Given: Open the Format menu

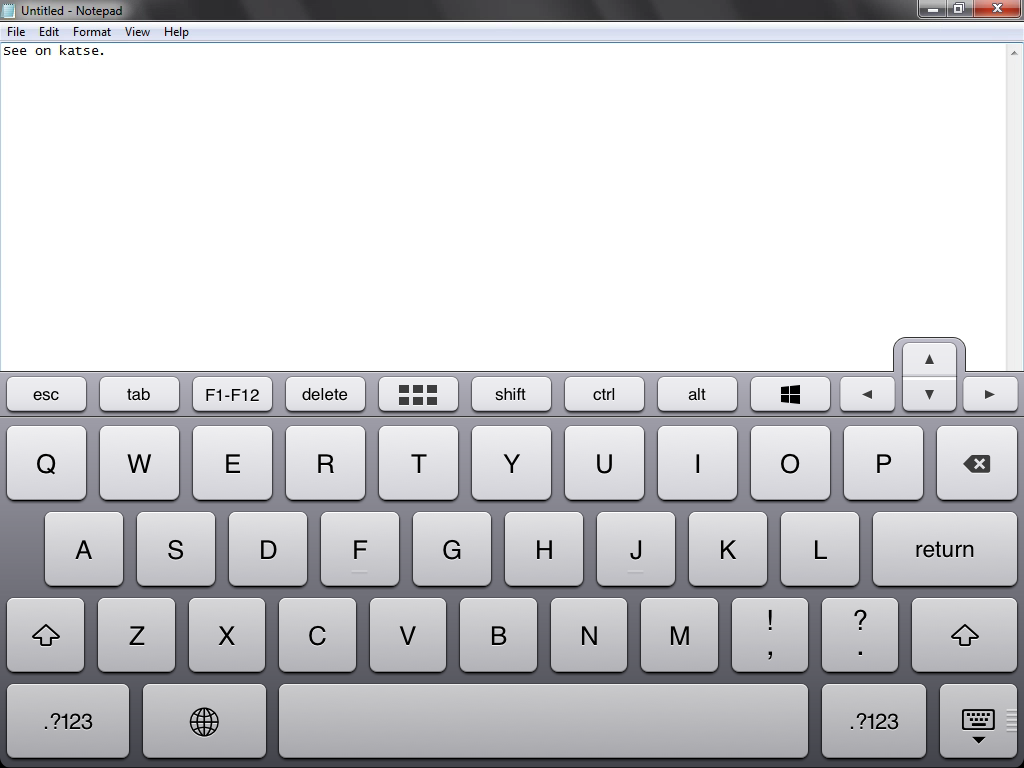Looking at the screenshot, I should (x=92, y=32).
